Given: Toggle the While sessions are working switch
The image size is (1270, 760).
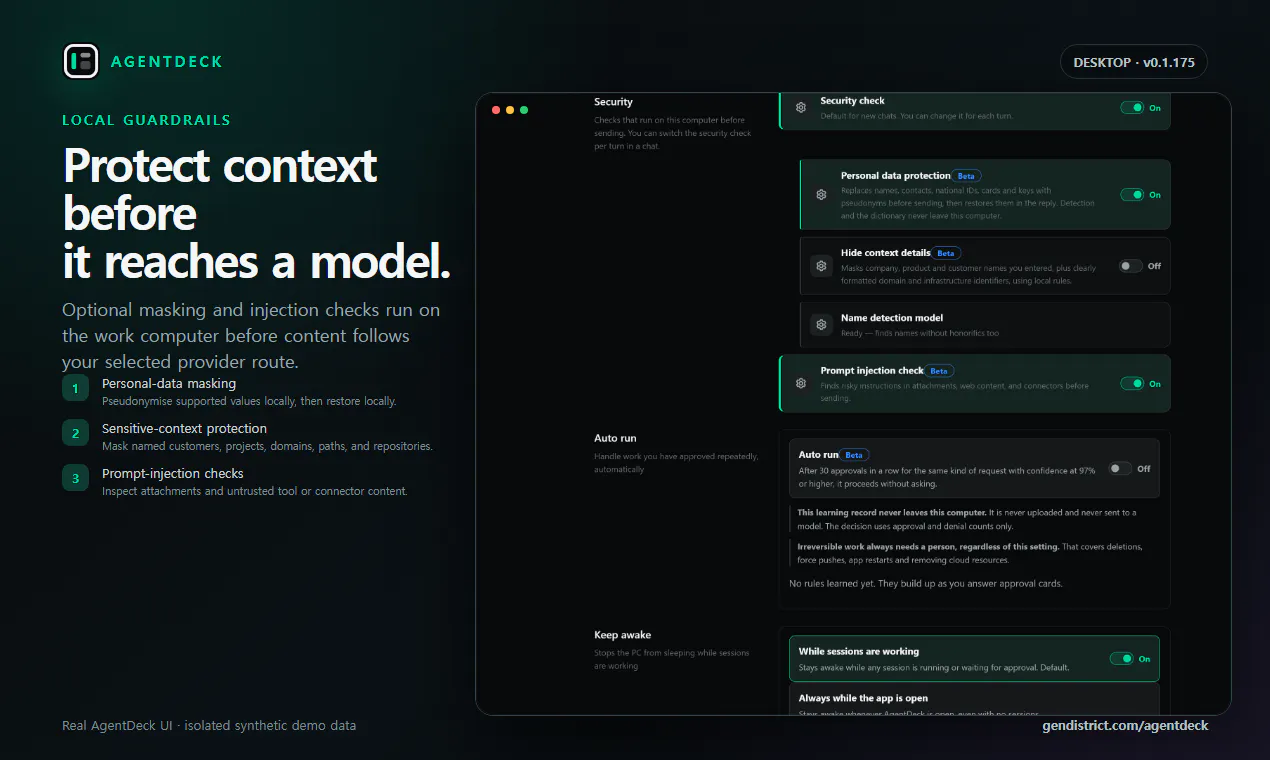Looking at the screenshot, I should click(1122, 659).
